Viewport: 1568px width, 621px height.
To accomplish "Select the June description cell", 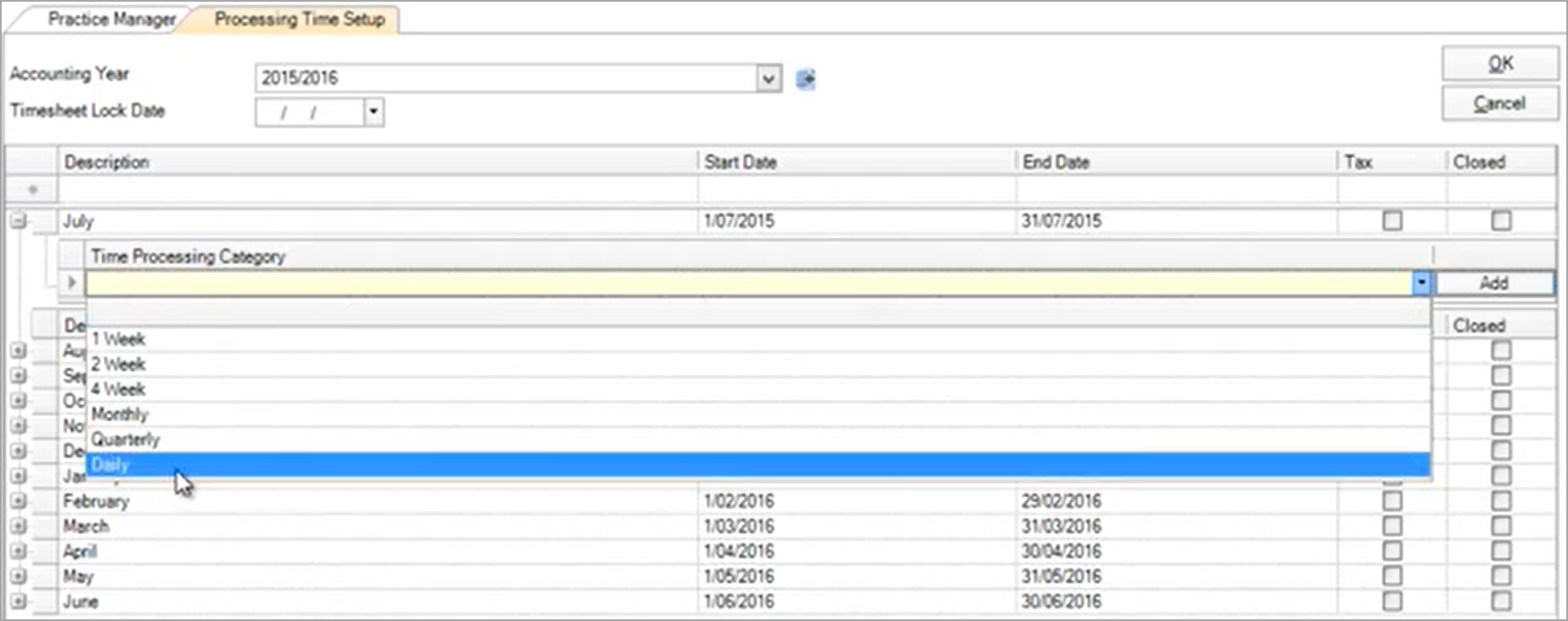I will (x=378, y=601).
